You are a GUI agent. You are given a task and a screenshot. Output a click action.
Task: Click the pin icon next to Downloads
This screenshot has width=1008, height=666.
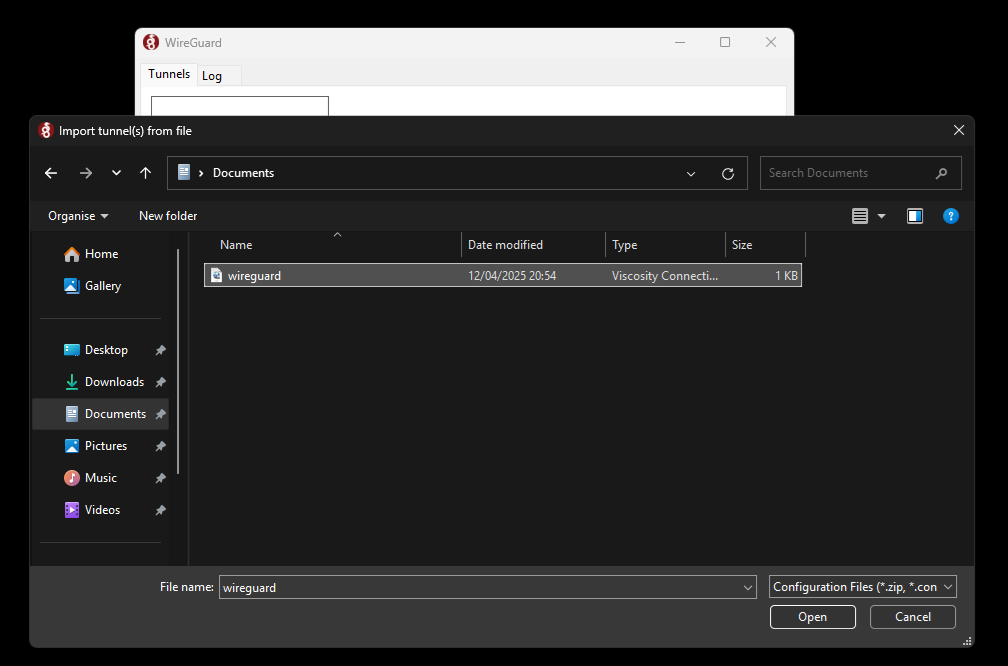[x=160, y=382]
